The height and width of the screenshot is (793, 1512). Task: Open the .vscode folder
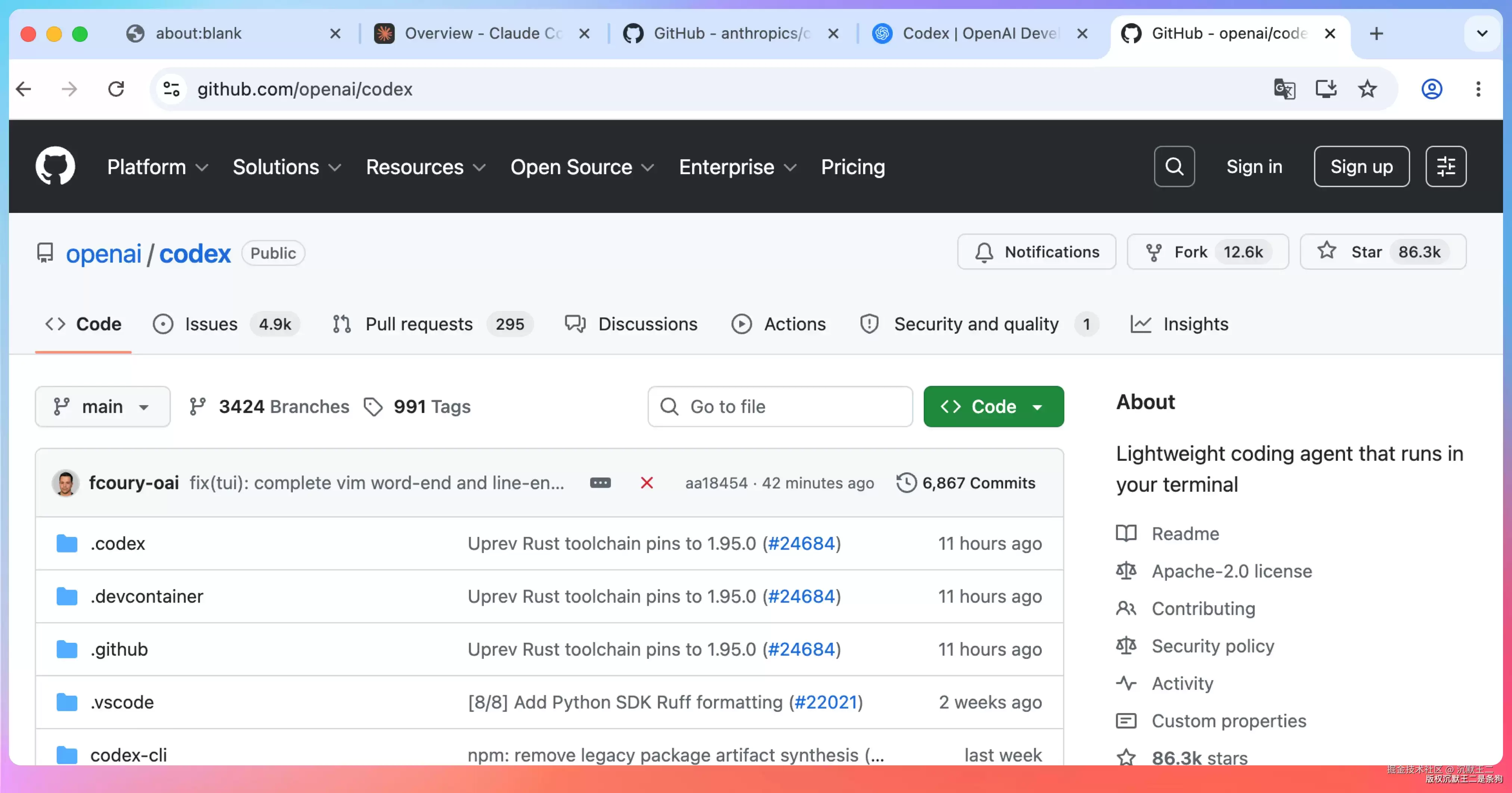point(122,702)
